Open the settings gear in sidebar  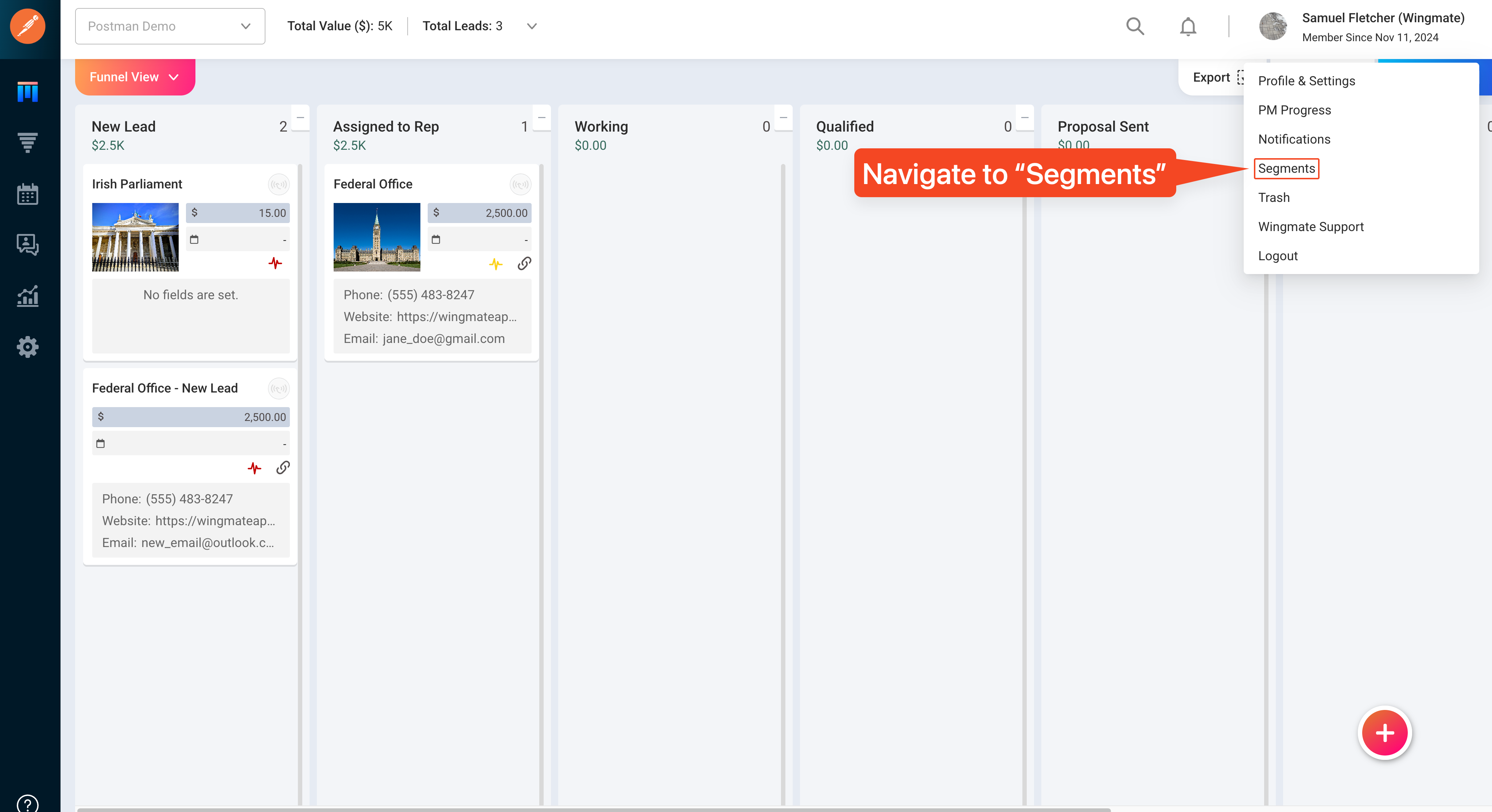coord(27,347)
